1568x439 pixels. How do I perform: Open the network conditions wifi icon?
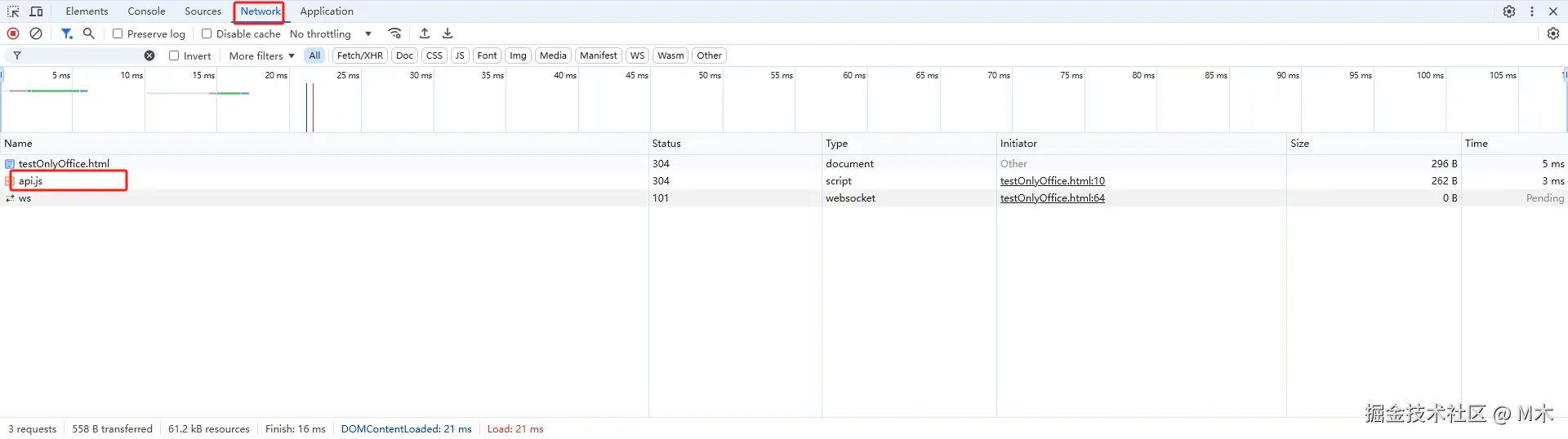click(x=395, y=33)
